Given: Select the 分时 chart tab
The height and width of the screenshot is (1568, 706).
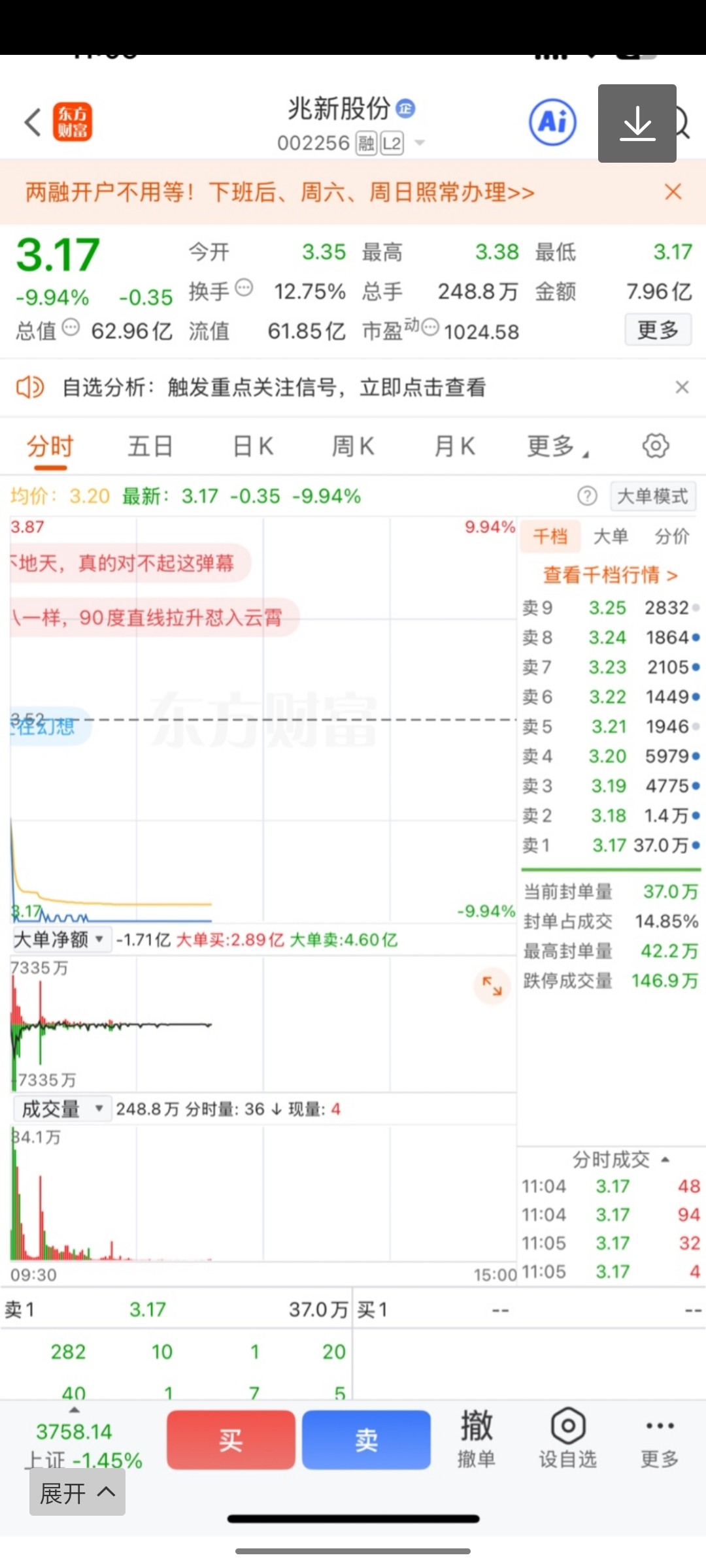Looking at the screenshot, I should 50,448.
